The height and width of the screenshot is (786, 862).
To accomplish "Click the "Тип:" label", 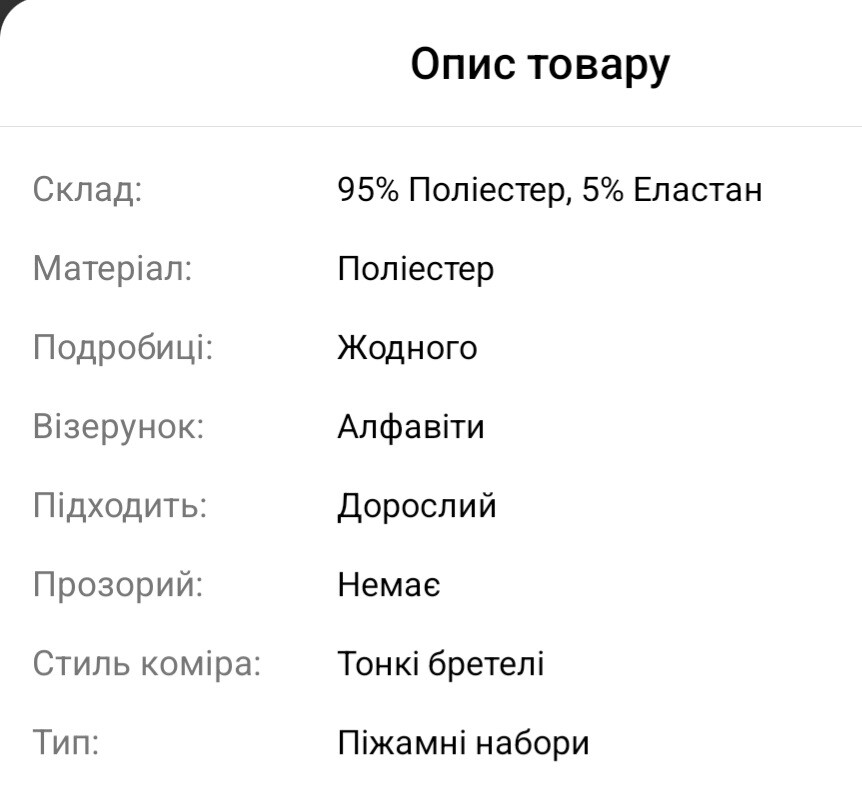I will click(x=66, y=744).
